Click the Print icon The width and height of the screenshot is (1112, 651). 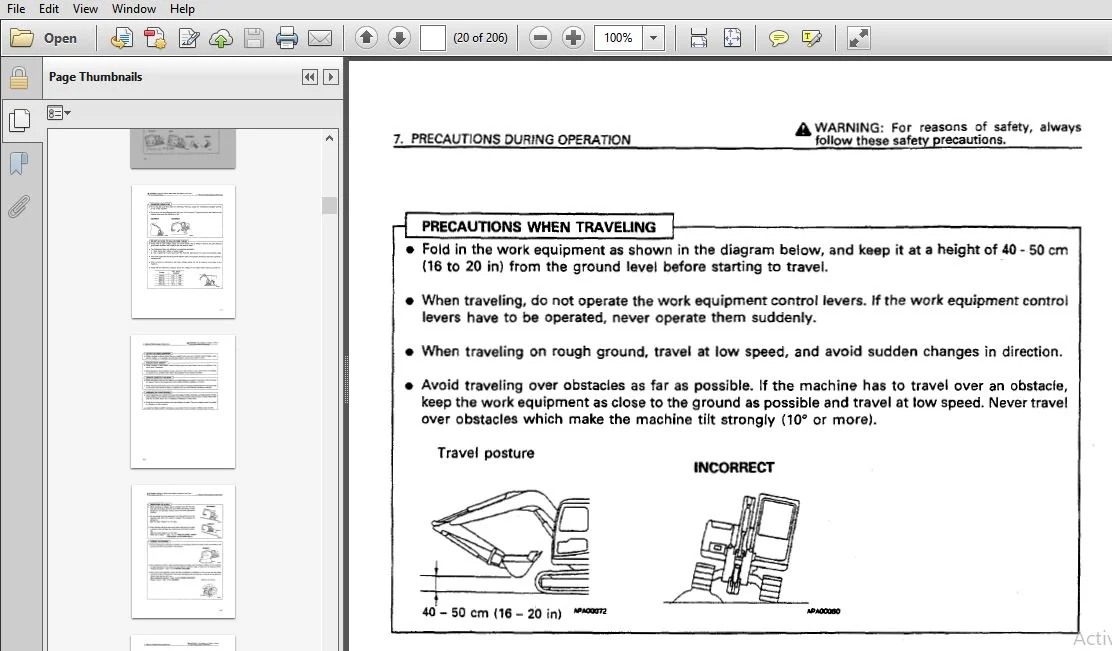click(x=287, y=38)
